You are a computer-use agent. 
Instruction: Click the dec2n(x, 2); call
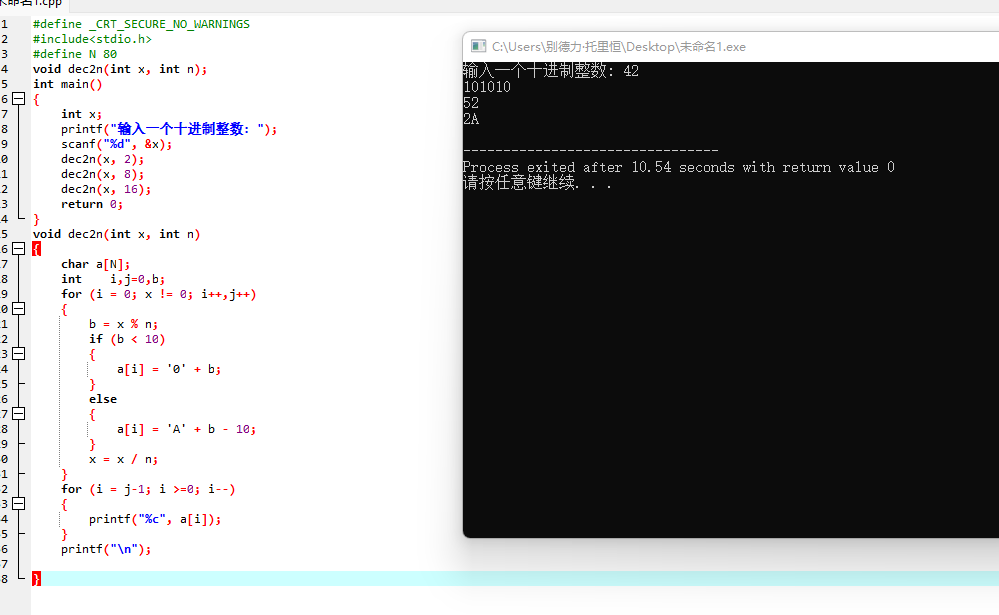pos(103,159)
